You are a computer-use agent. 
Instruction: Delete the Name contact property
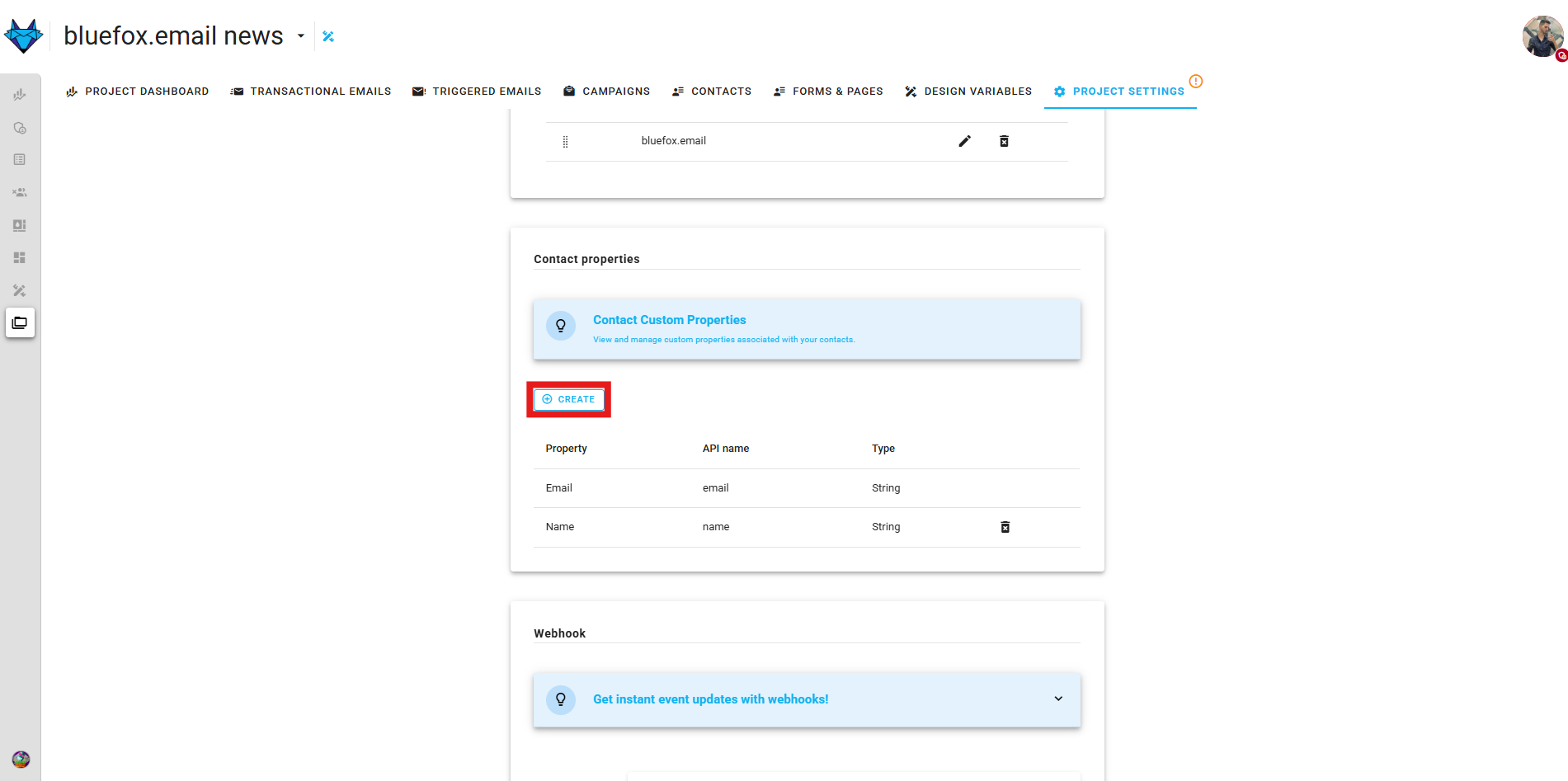(x=1005, y=527)
